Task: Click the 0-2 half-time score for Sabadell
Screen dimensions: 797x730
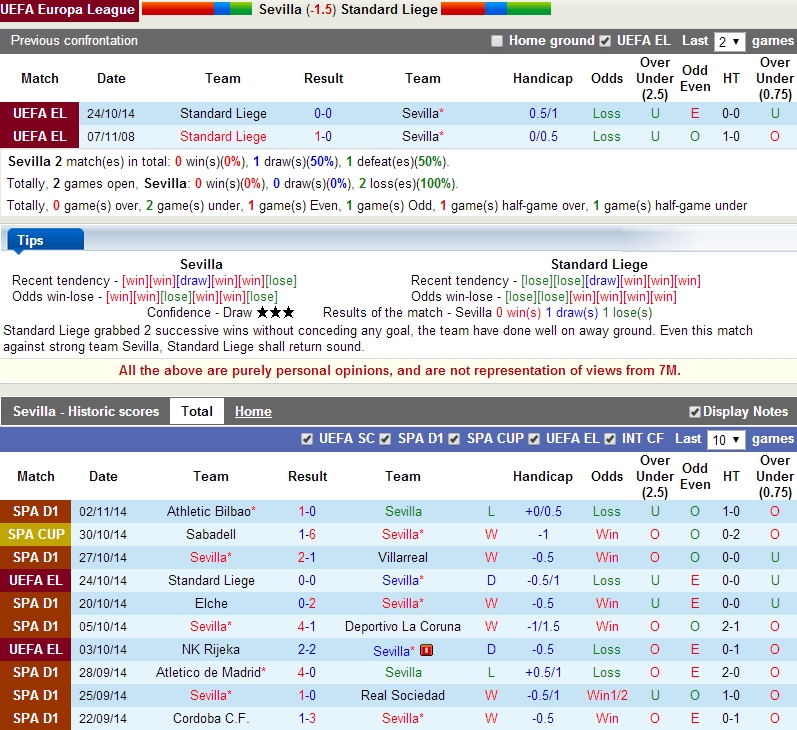Action: (x=730, y=534)
